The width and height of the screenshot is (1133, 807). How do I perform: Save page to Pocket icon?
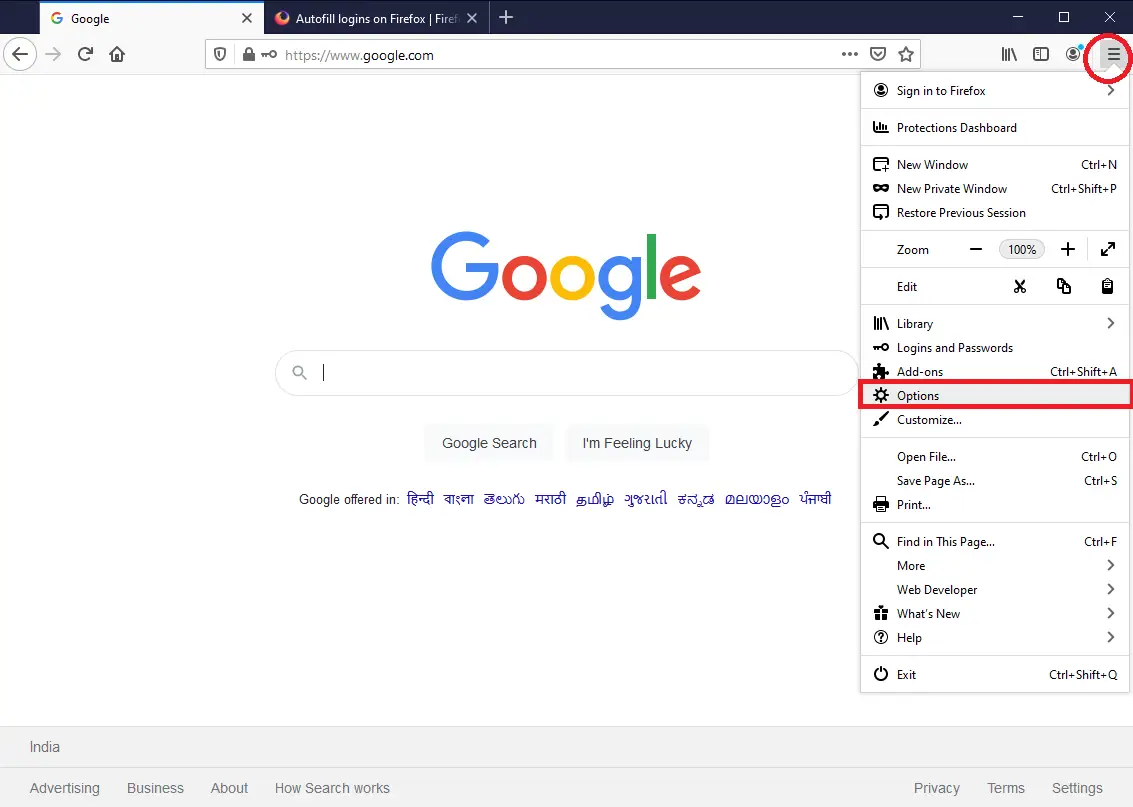(878, 54)
